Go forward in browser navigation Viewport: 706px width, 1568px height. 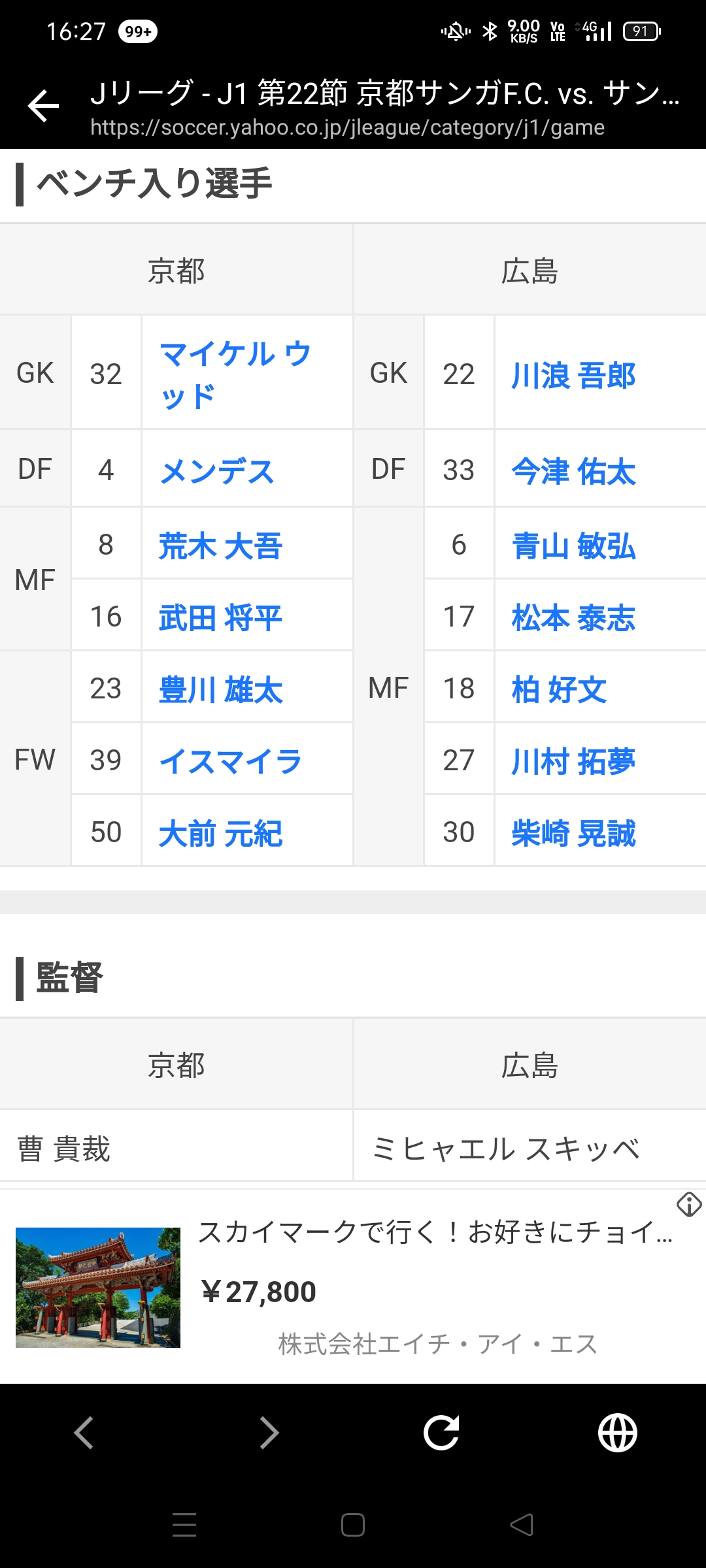click(269, 1433)
